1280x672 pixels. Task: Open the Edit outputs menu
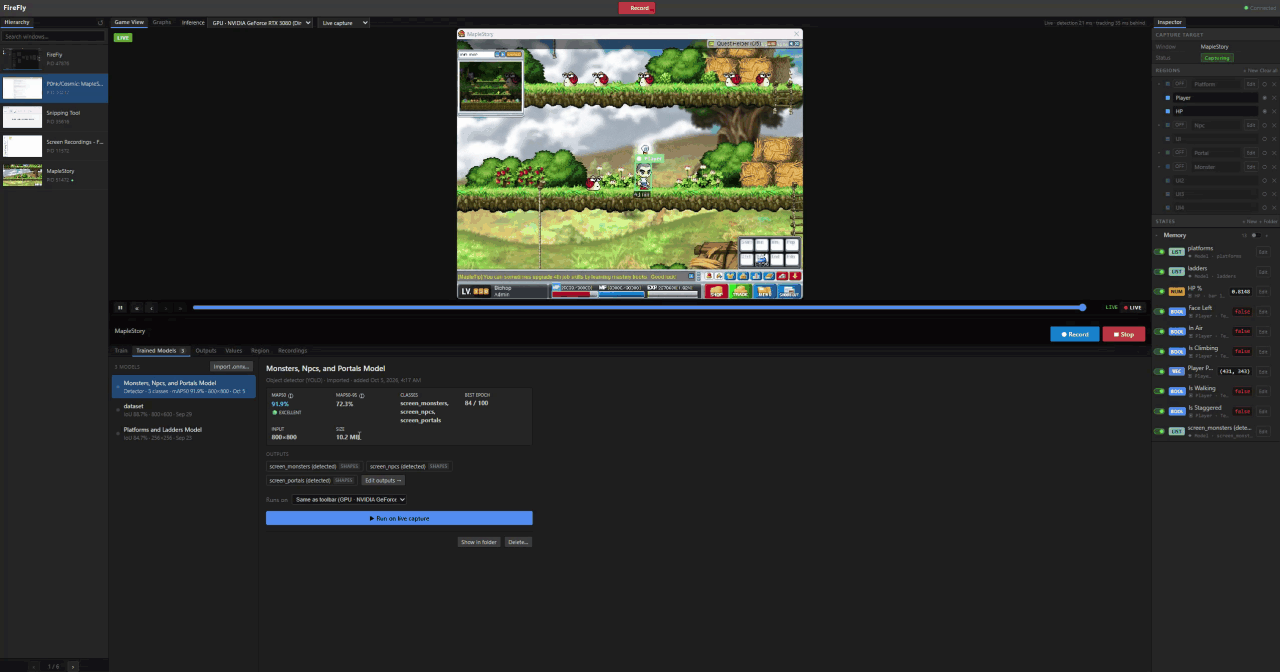point(383,480)
